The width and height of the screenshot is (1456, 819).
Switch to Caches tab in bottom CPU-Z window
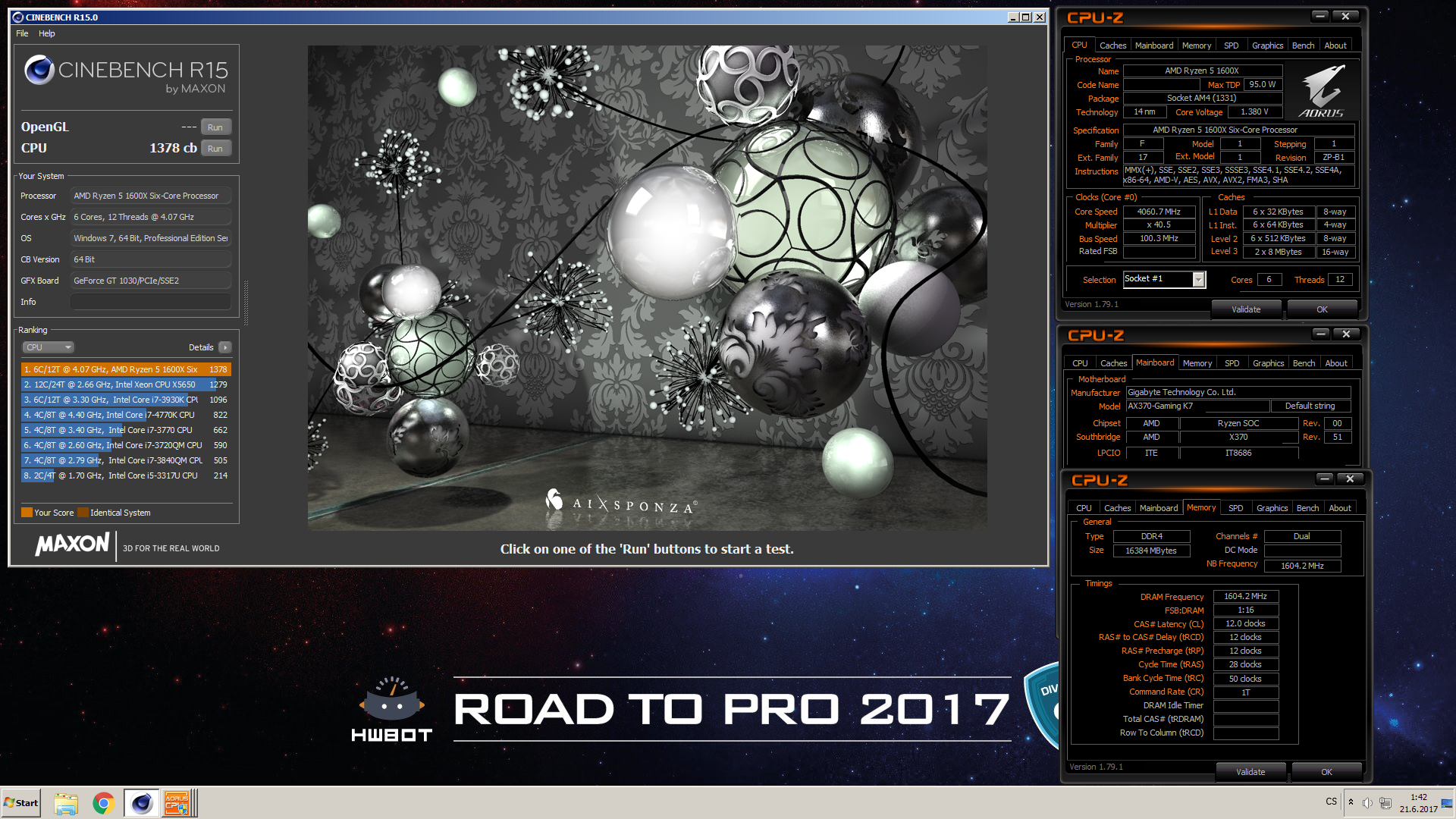1117,508
